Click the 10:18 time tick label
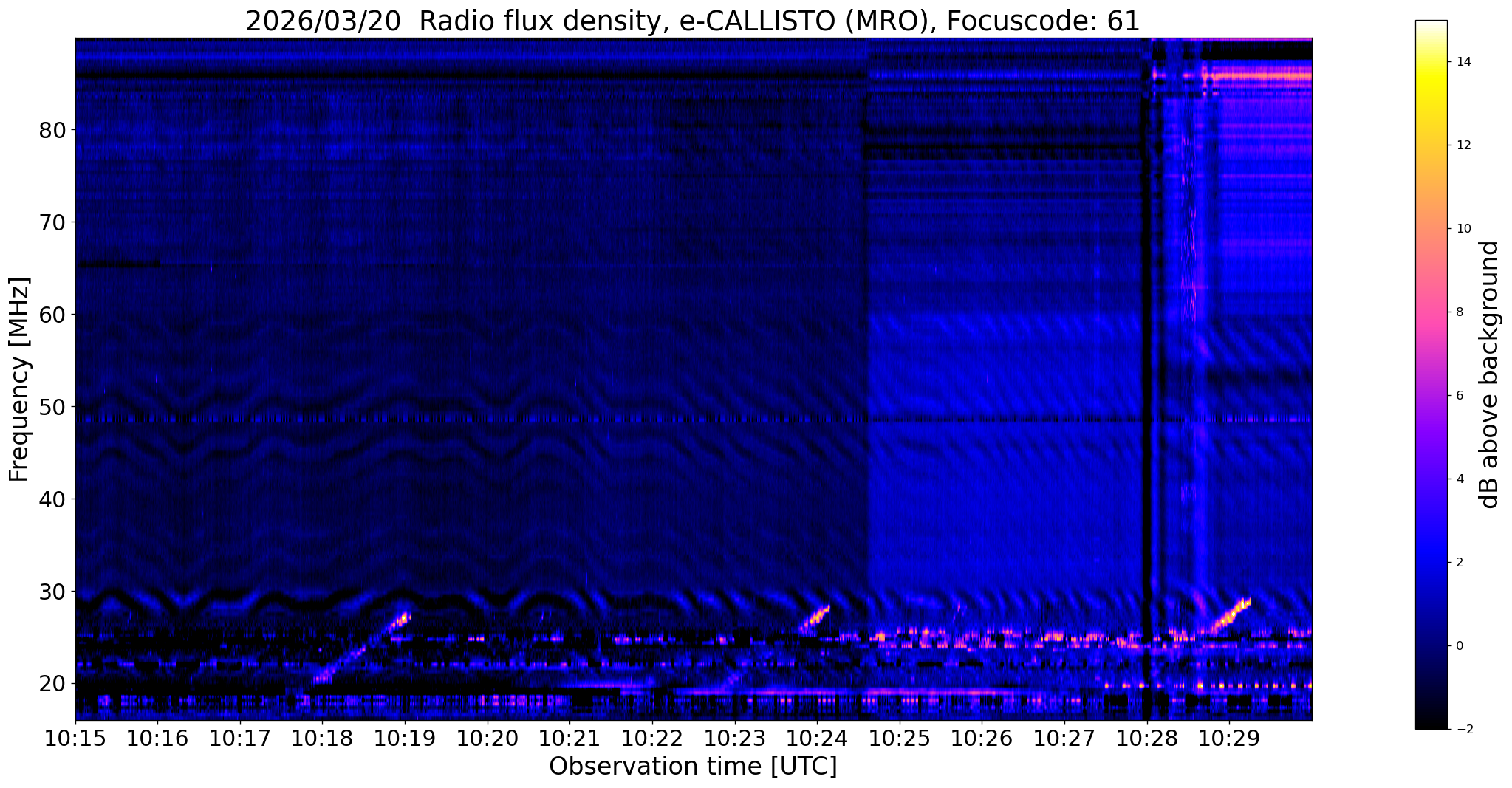 (322, 739)
